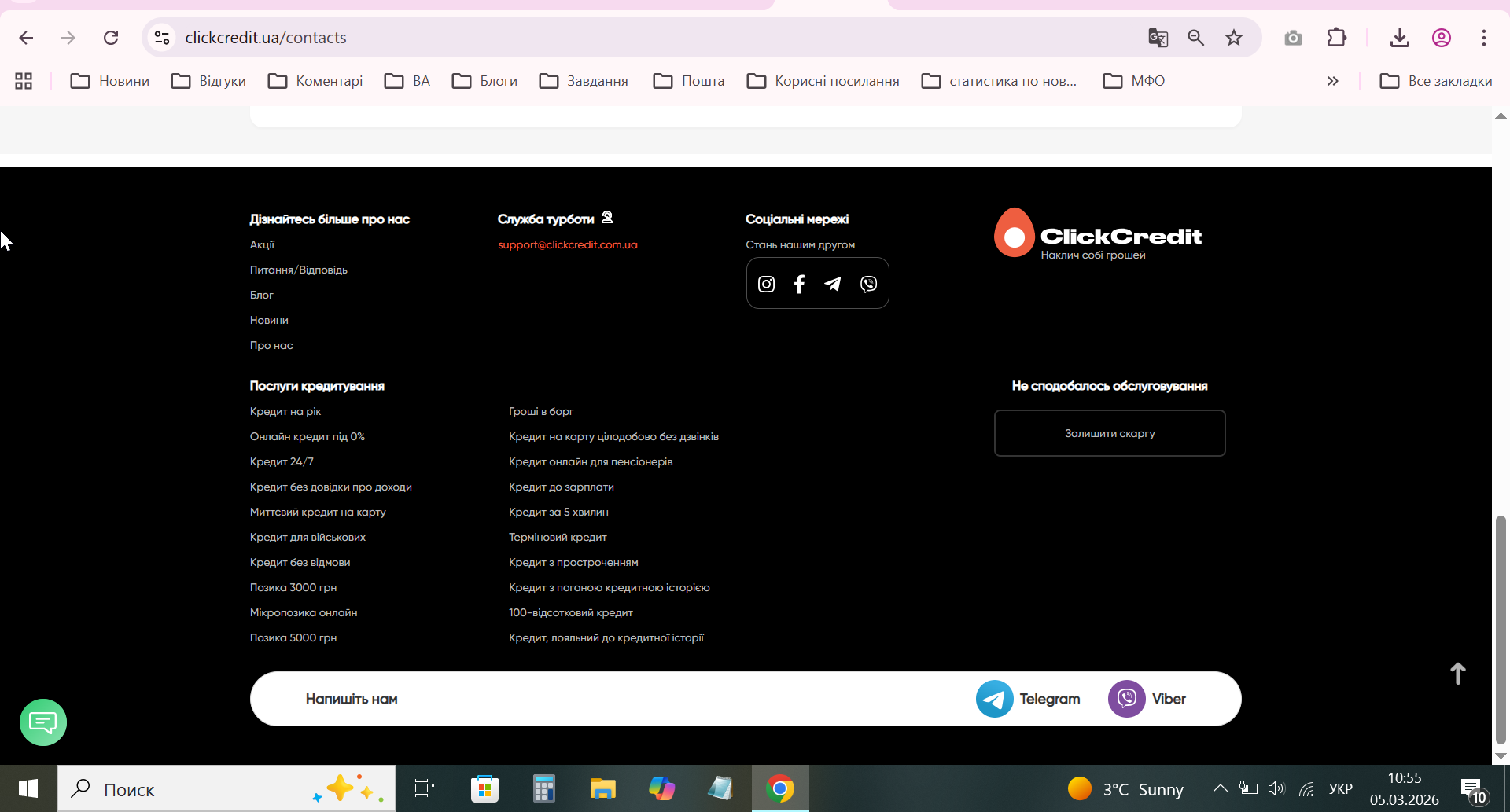Open the Chrome profile avatar
1510x812 pixels.
pos(1442,38)
